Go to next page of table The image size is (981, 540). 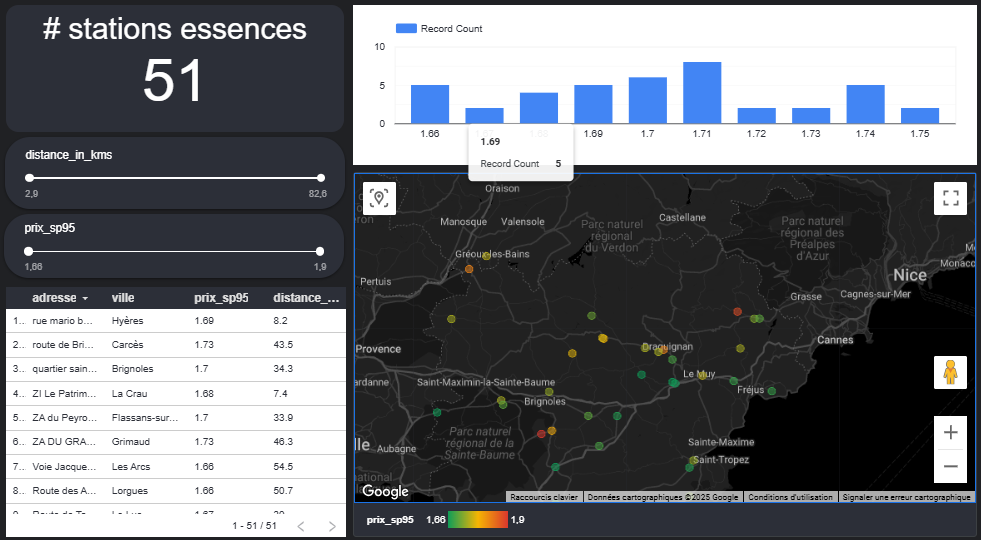[x=332, y=526]
